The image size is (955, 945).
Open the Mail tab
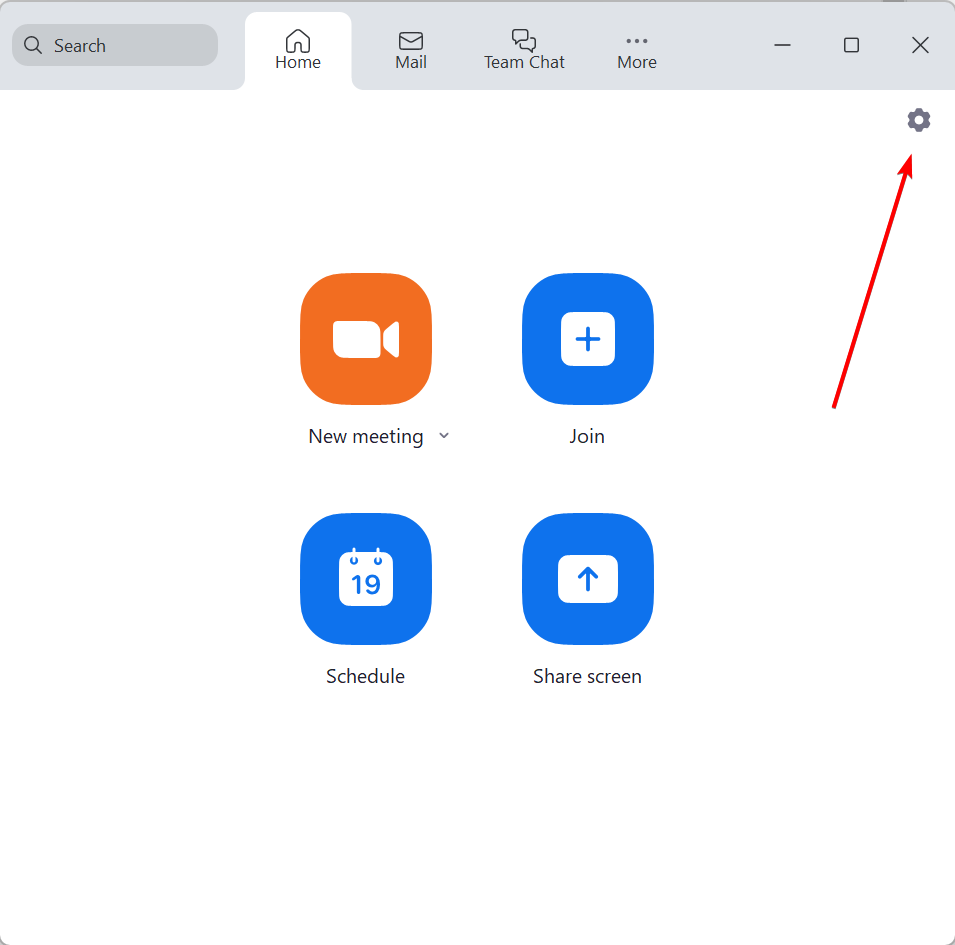click(411, 50)
